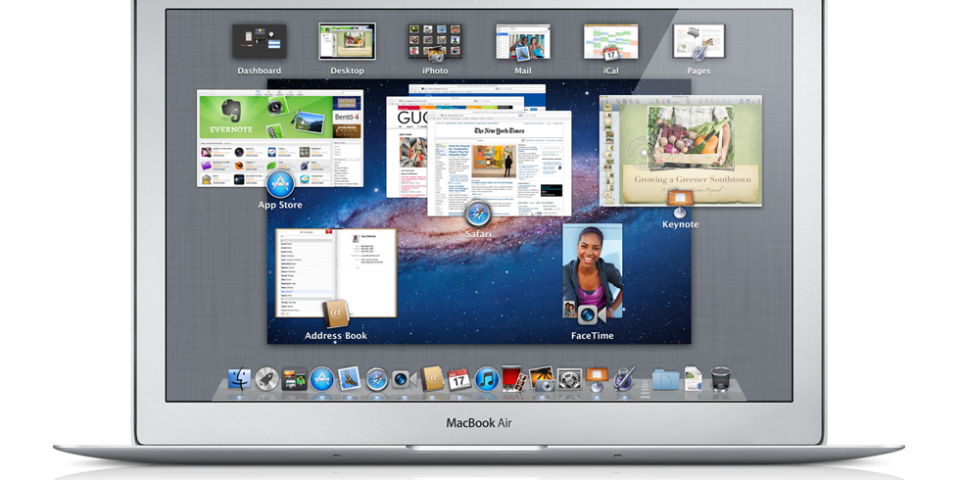The image size is (960, 480).
Task: Select the Desktop space thumbnail
Action: [346, 42]
